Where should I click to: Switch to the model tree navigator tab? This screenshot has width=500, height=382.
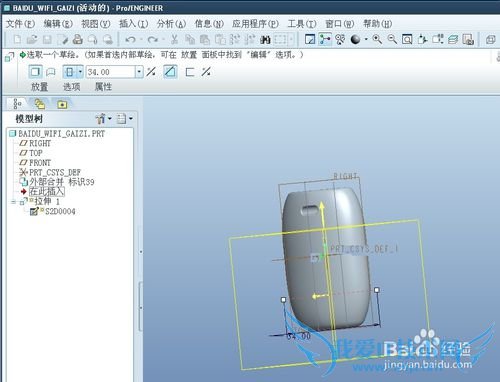pyautogui.click(x=17, y=104)
